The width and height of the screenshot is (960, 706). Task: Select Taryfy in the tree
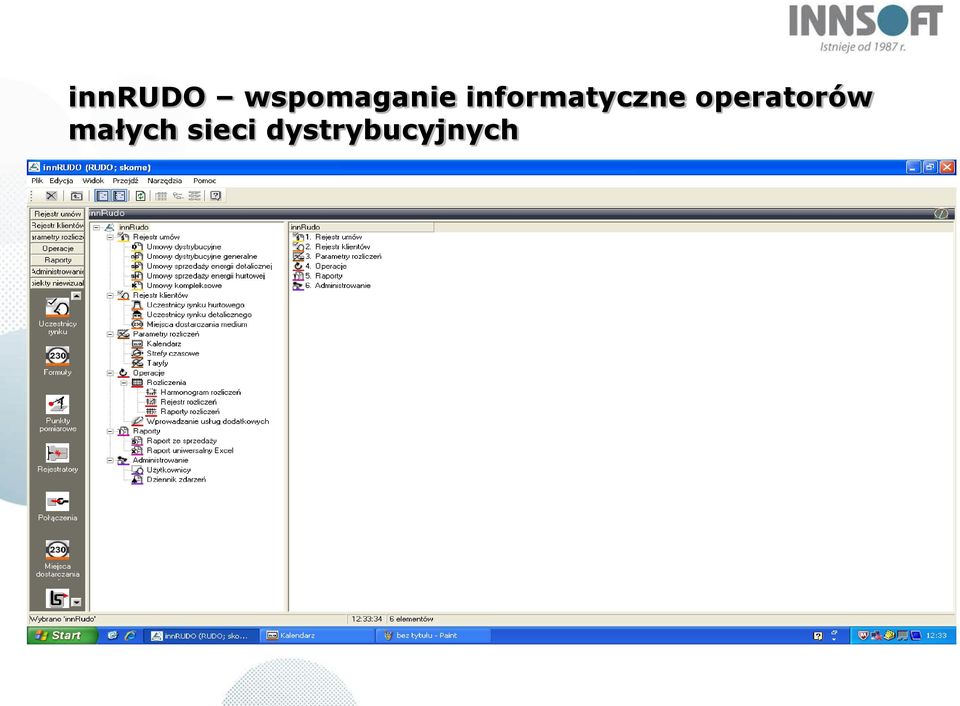pyautogui.click(x=157, y=363)
